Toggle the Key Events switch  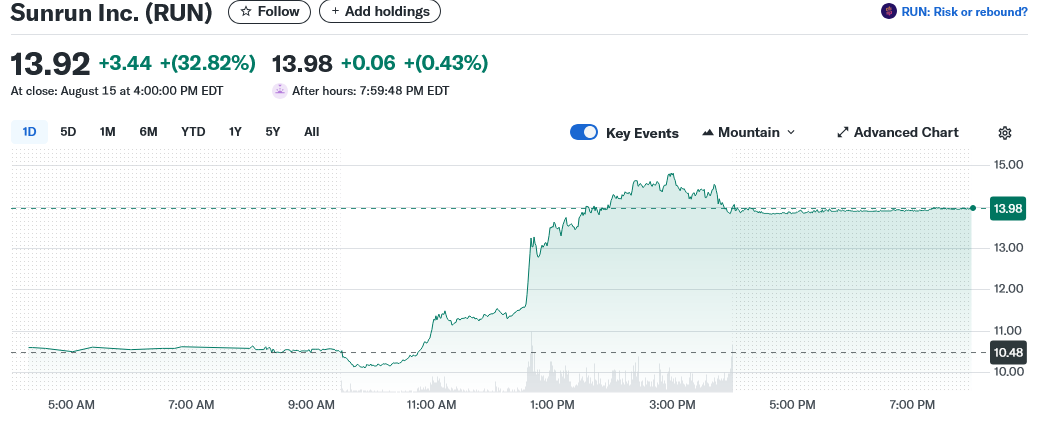584,132
